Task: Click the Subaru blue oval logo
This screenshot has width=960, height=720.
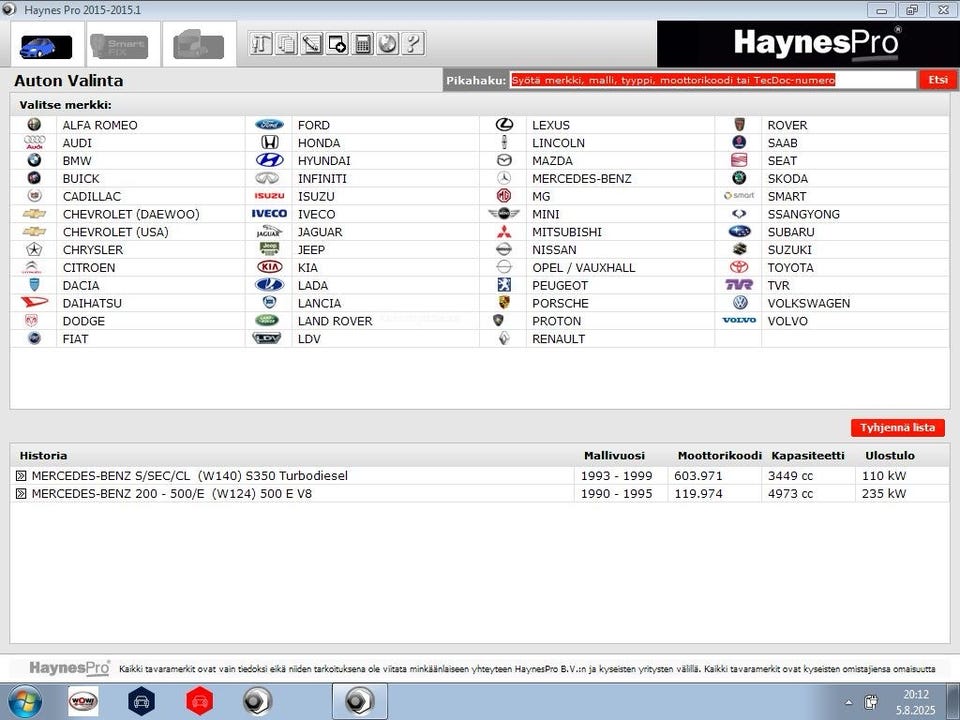Action: 740,231
